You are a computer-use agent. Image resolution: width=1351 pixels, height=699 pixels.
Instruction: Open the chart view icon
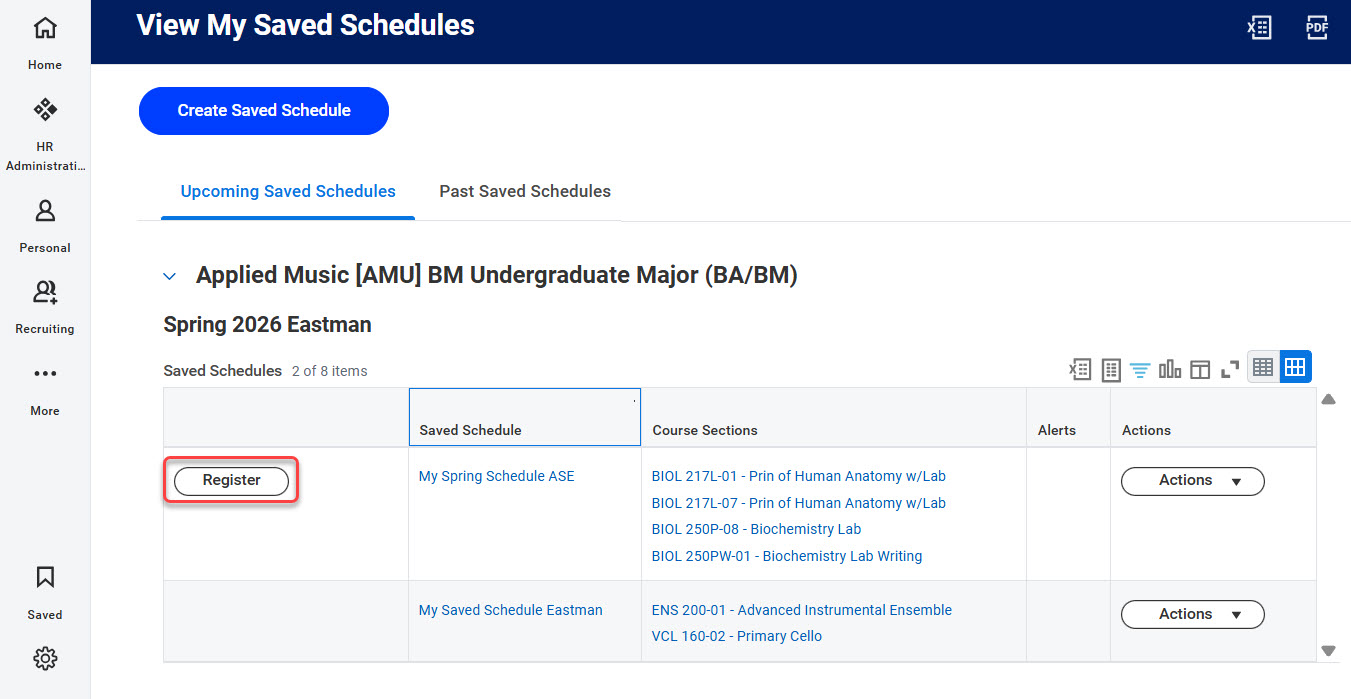[1170, 370]
